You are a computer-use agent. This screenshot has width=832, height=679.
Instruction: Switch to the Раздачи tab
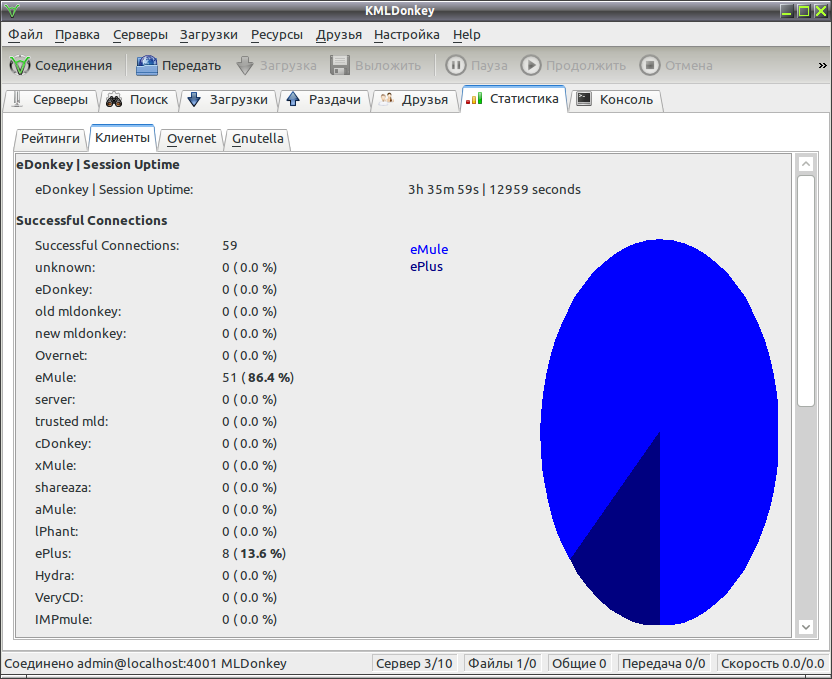click(x=324, y=100)
